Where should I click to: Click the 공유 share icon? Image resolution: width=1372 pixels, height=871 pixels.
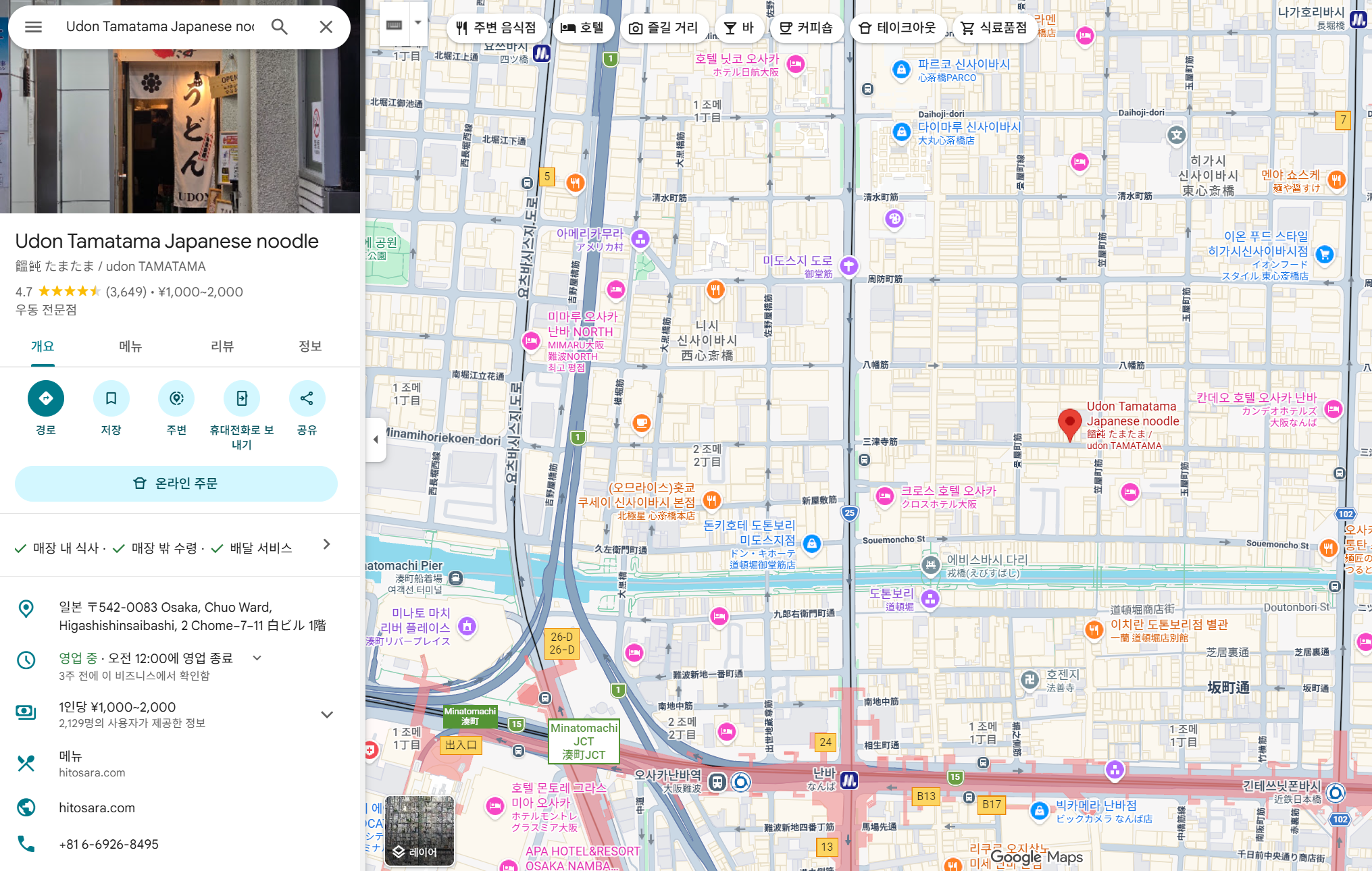(307, 398)
